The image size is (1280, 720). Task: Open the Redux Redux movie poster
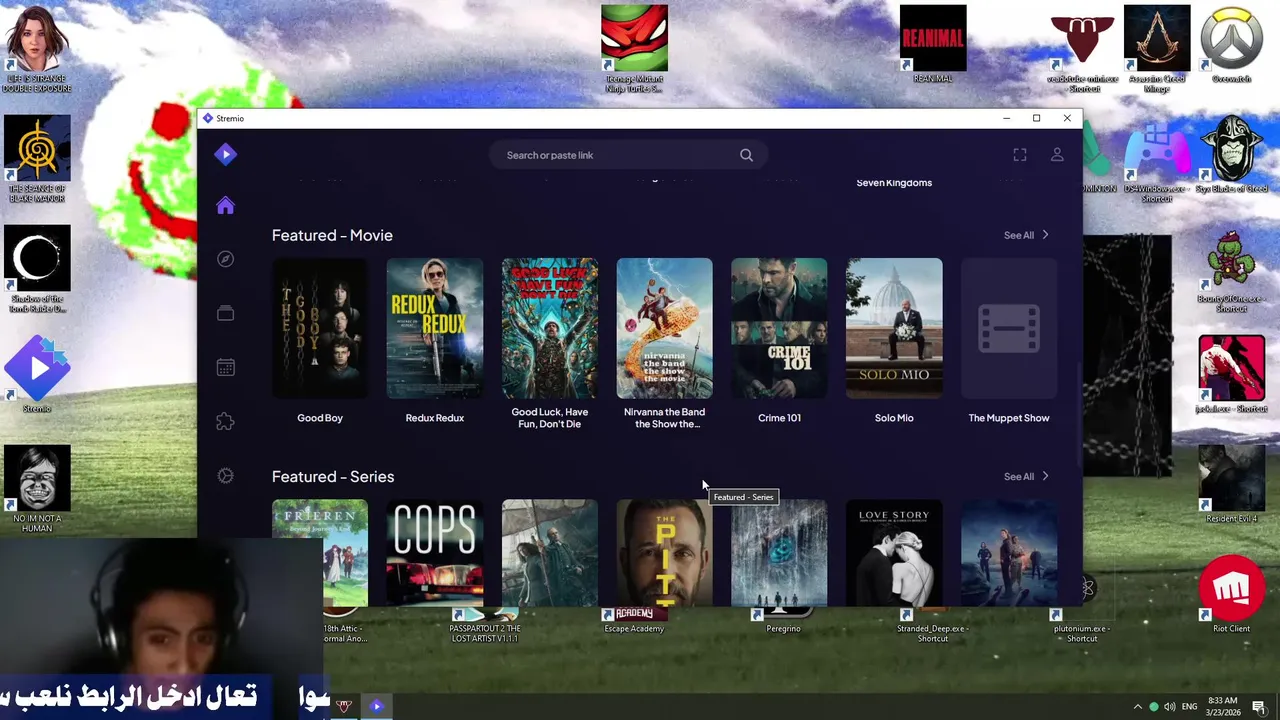tap(435, 328)
